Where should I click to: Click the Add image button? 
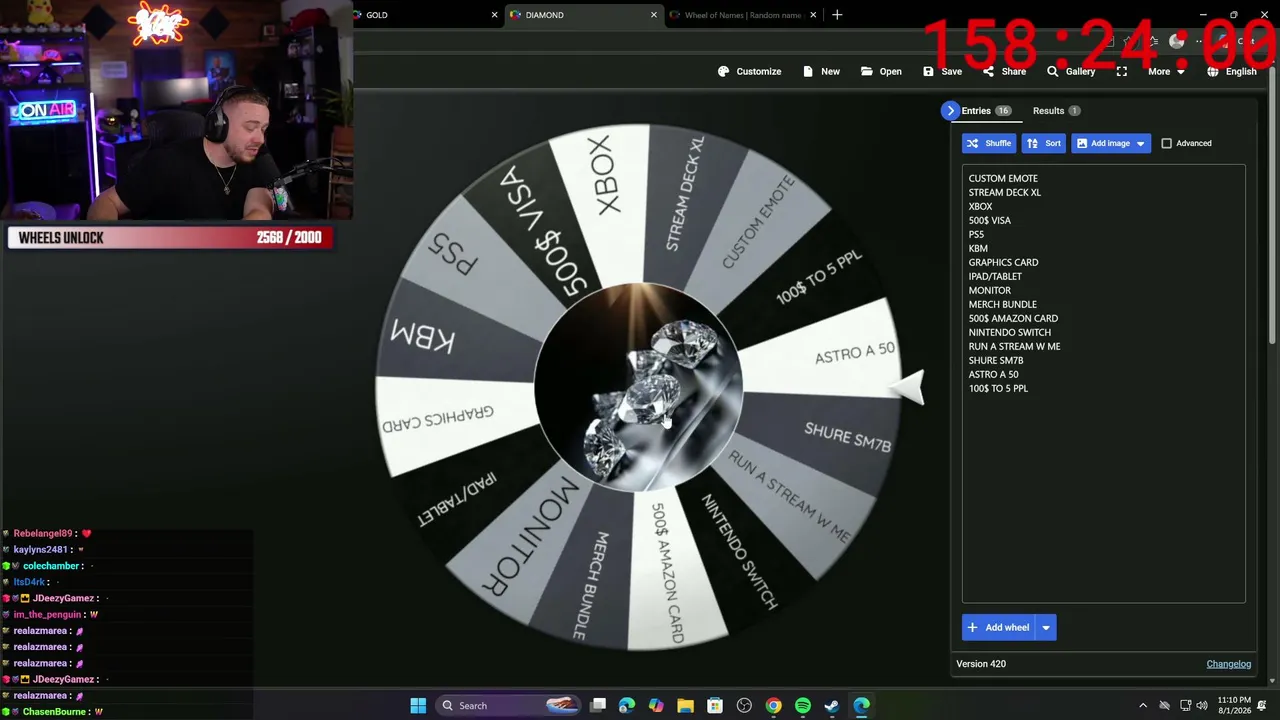click(1101, 143)
